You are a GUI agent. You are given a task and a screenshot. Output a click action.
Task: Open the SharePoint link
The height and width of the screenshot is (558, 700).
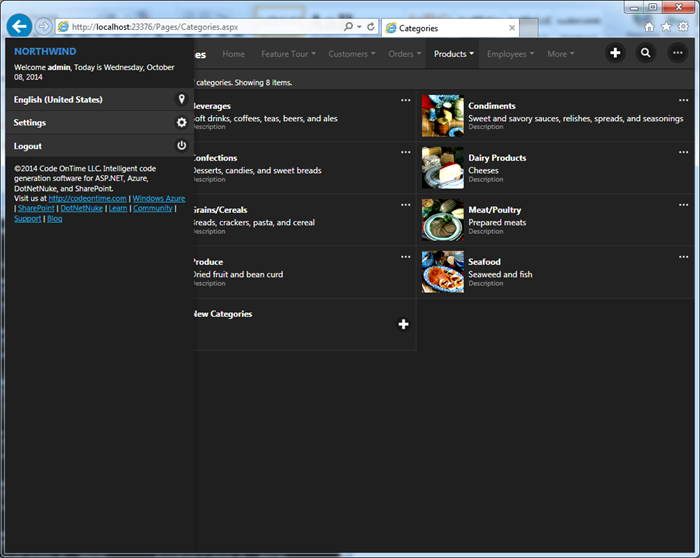tap(36, 208)
